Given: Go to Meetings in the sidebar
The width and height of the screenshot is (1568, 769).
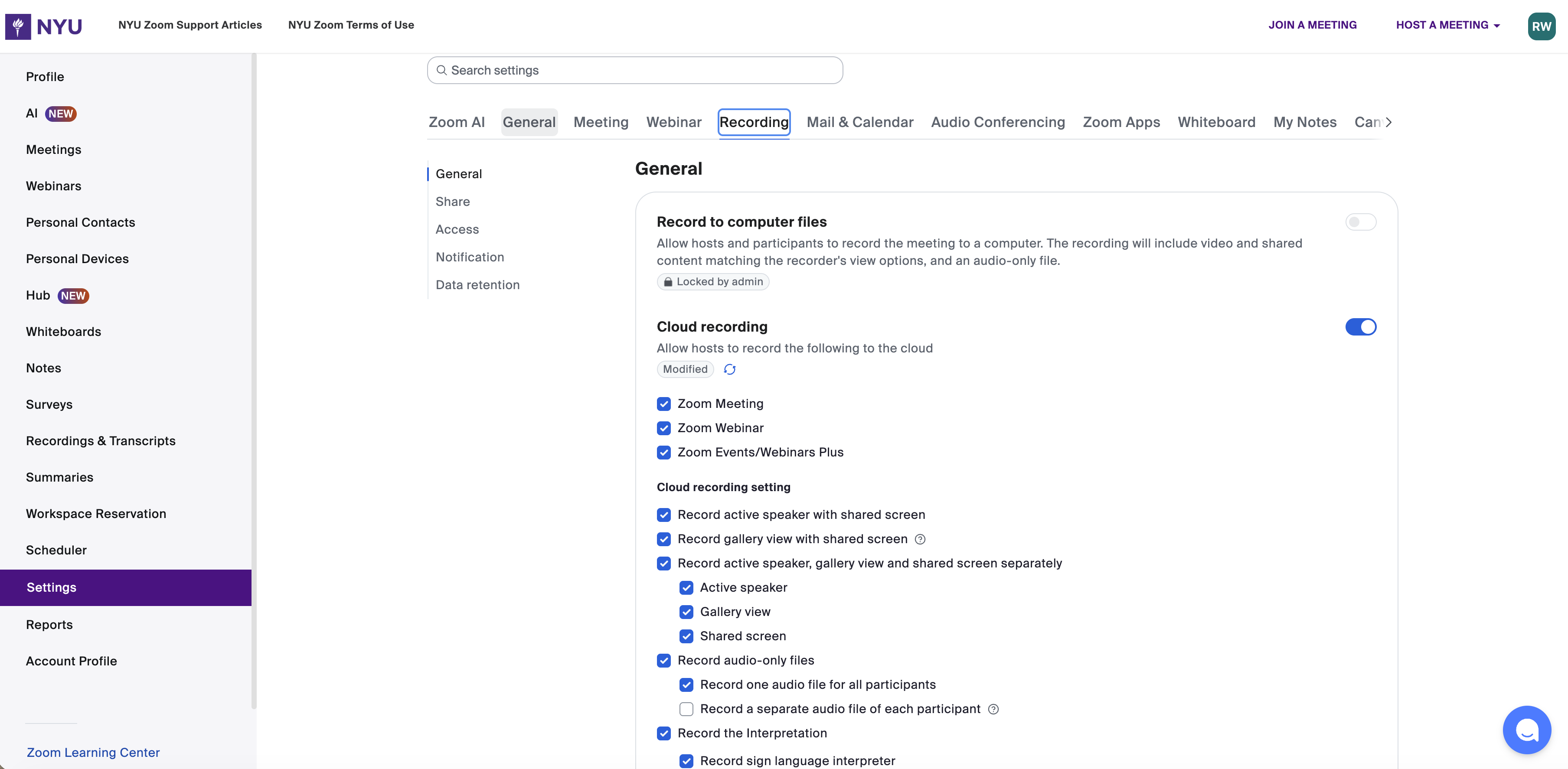Looking at the screenshot, I should 54,150.
